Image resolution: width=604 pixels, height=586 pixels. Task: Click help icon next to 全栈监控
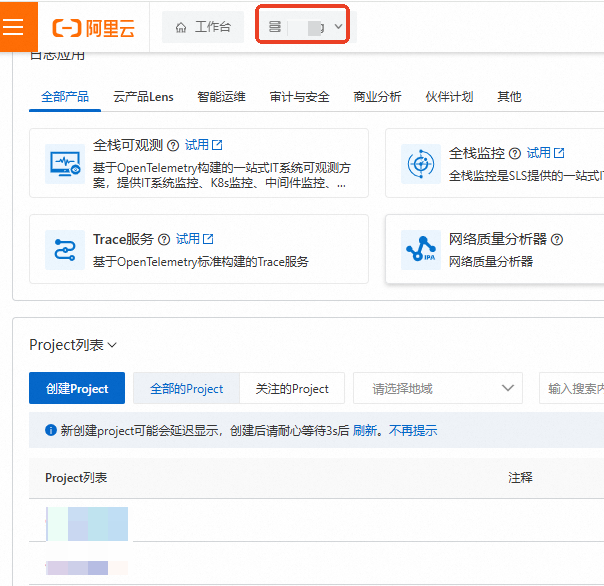click(x=515, y=154)
